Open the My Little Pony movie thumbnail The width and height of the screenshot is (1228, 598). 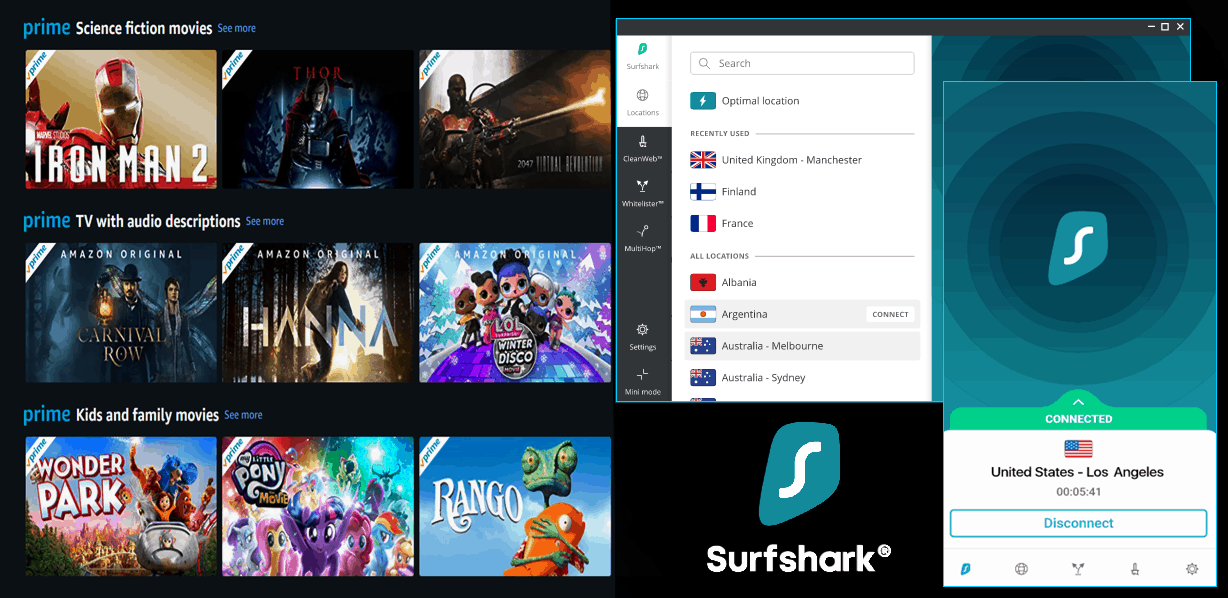pos(318,506)
